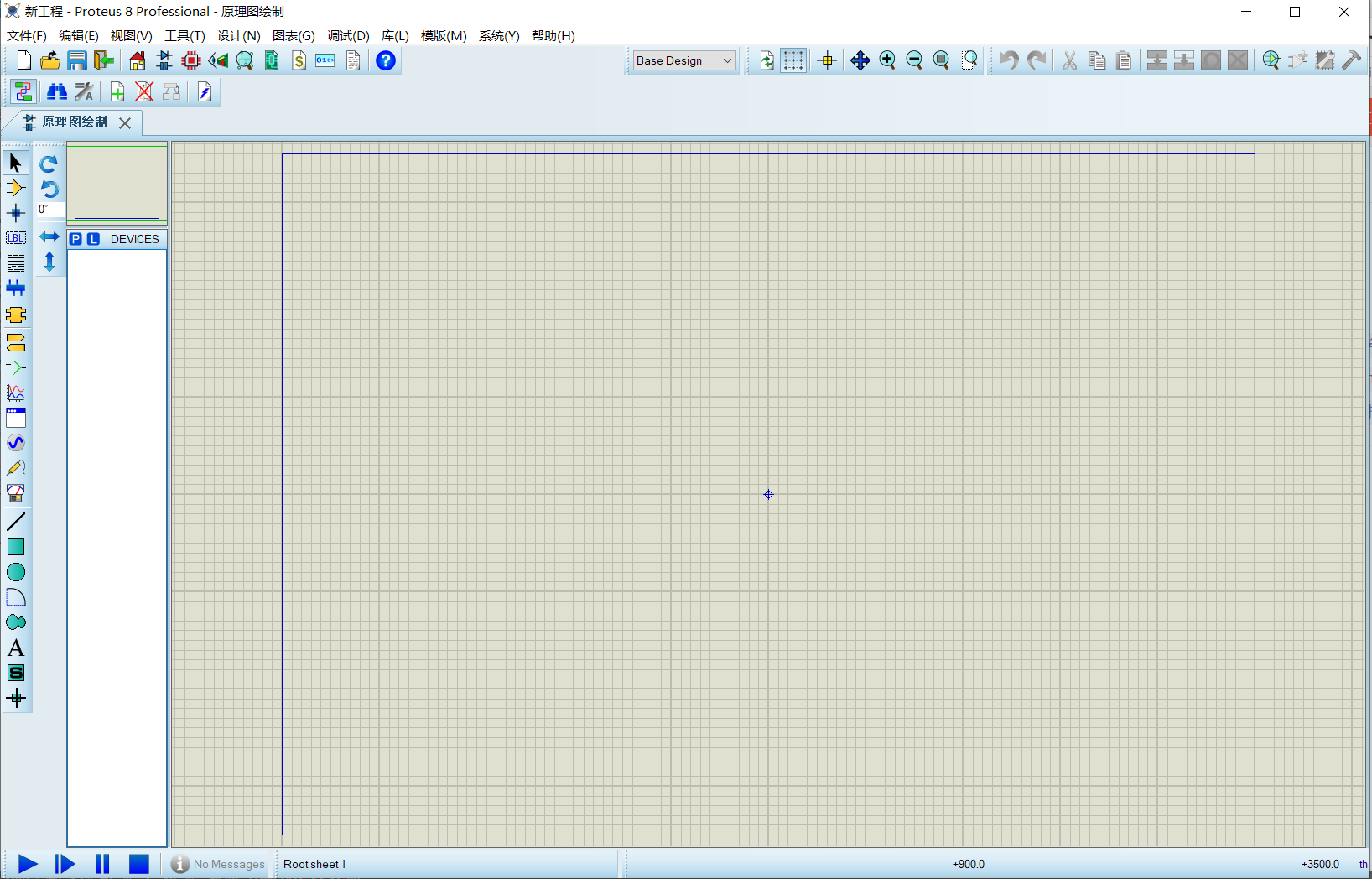
Task: Open Bill of Materials dollar icon
Action: tap(299, 60)
